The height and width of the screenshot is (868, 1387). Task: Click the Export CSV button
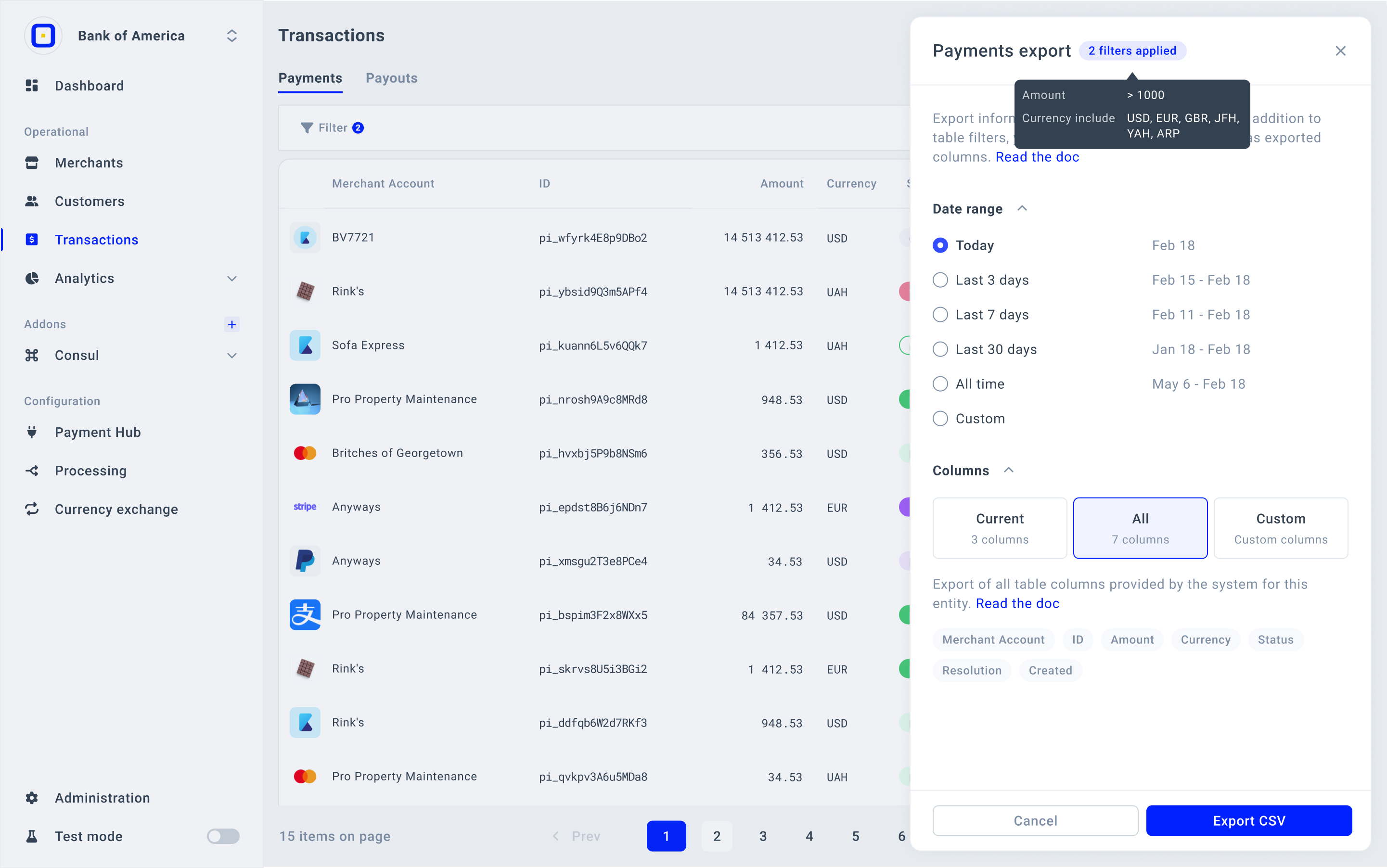coord(1249,821)
